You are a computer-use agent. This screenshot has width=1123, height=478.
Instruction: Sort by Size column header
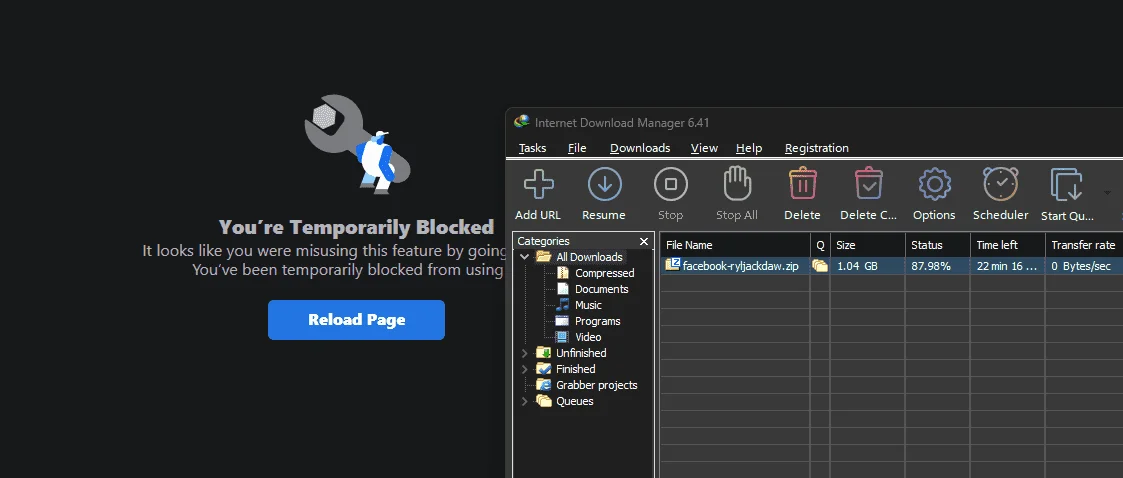(x=867, y=245)
